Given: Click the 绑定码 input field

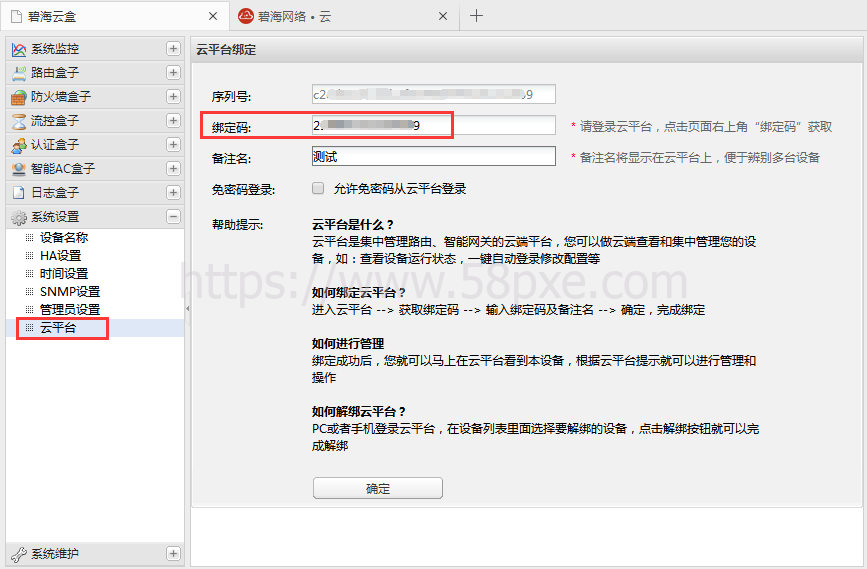Looking at the screenshot, I should pyautogui.click(x=434, y=126).
